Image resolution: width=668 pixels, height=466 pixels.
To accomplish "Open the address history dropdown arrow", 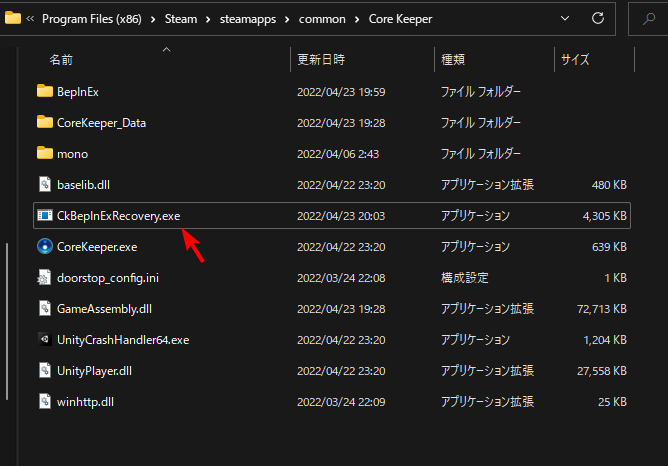I will (x=565, y=18).
